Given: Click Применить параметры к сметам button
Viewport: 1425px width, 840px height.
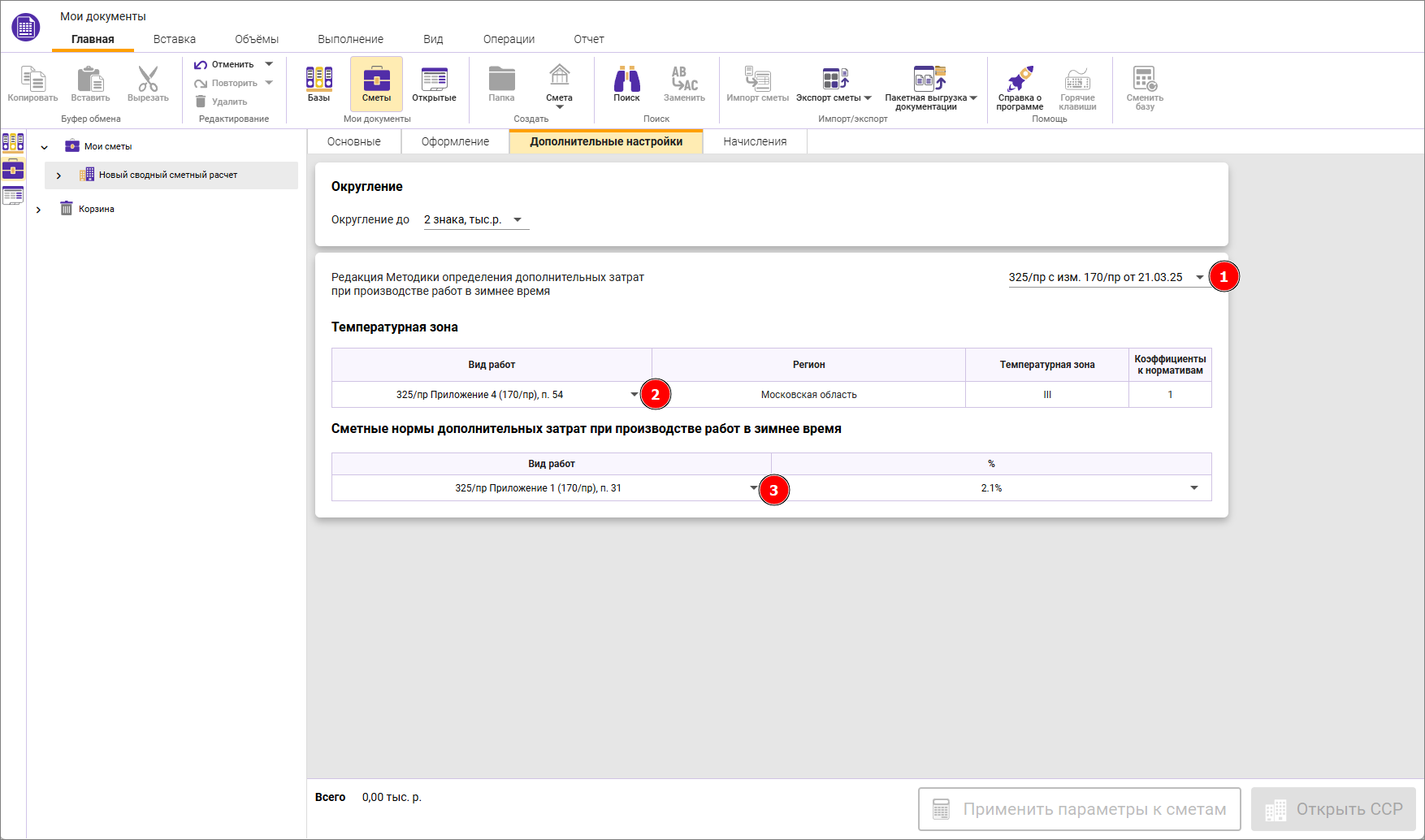Looking at the screenshot, I should click(1079, 809).
